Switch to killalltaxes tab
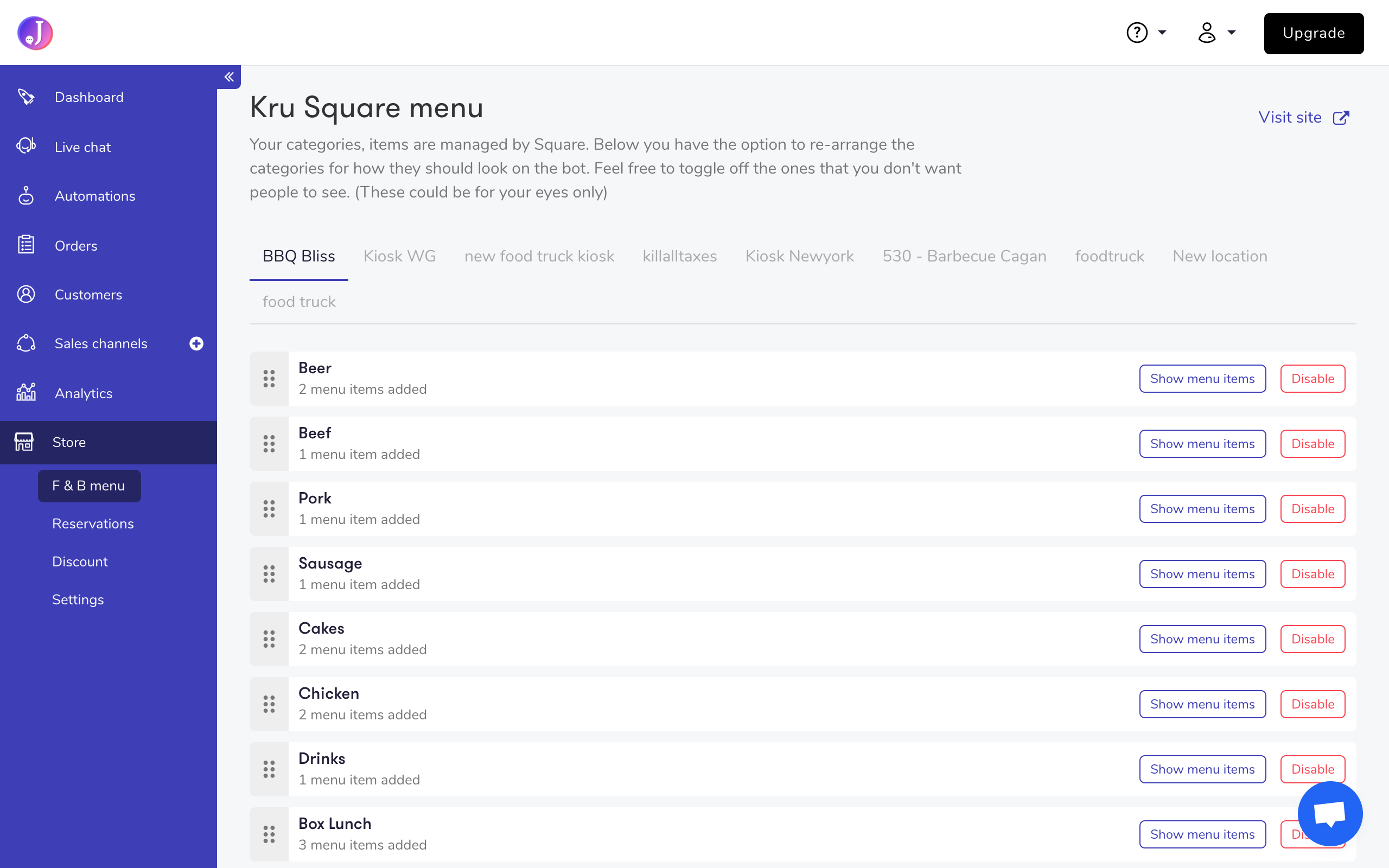The height and width of the screenshot is (868, 1389). 679,256
